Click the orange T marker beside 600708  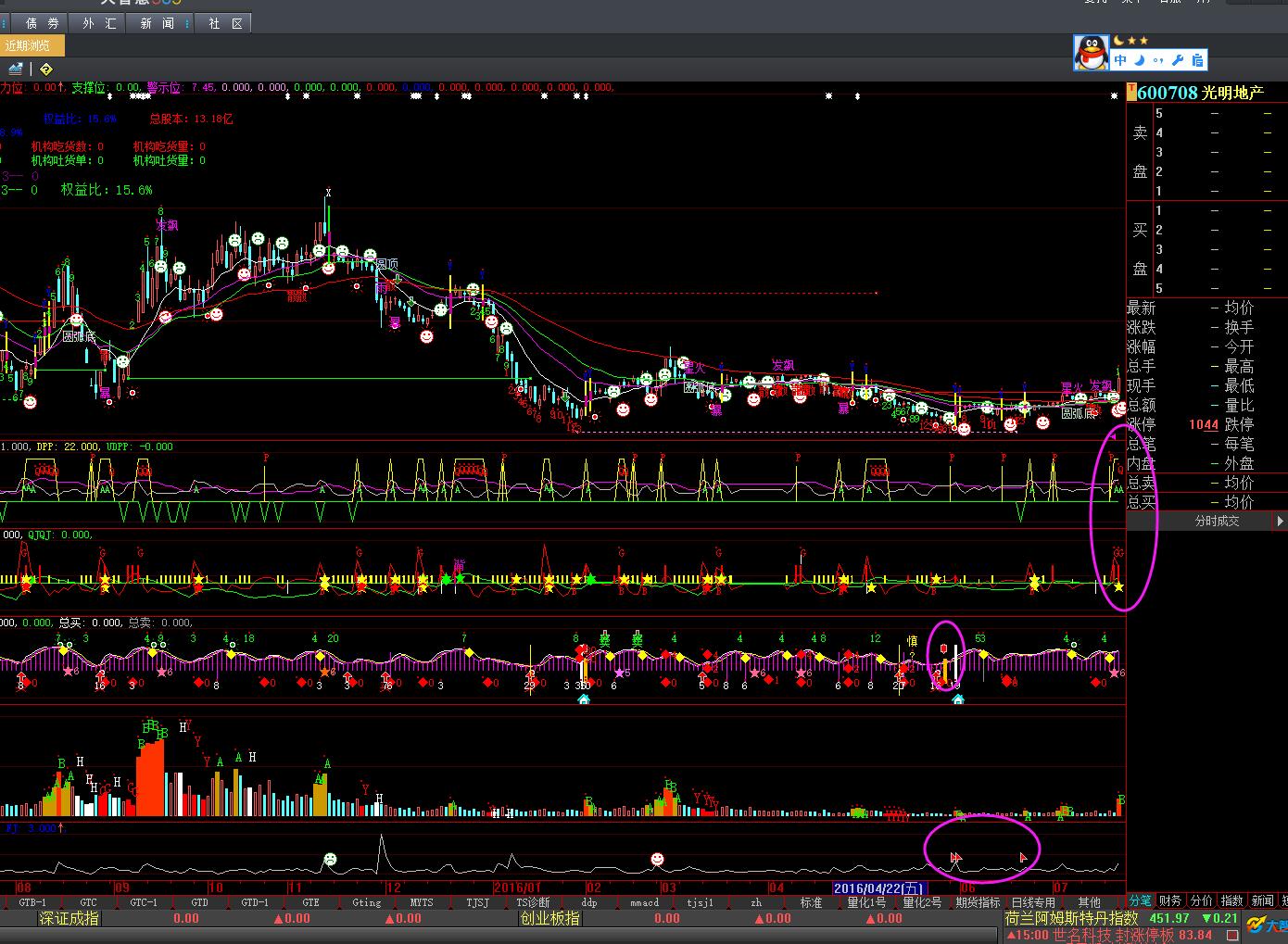tap(1130, 92)
